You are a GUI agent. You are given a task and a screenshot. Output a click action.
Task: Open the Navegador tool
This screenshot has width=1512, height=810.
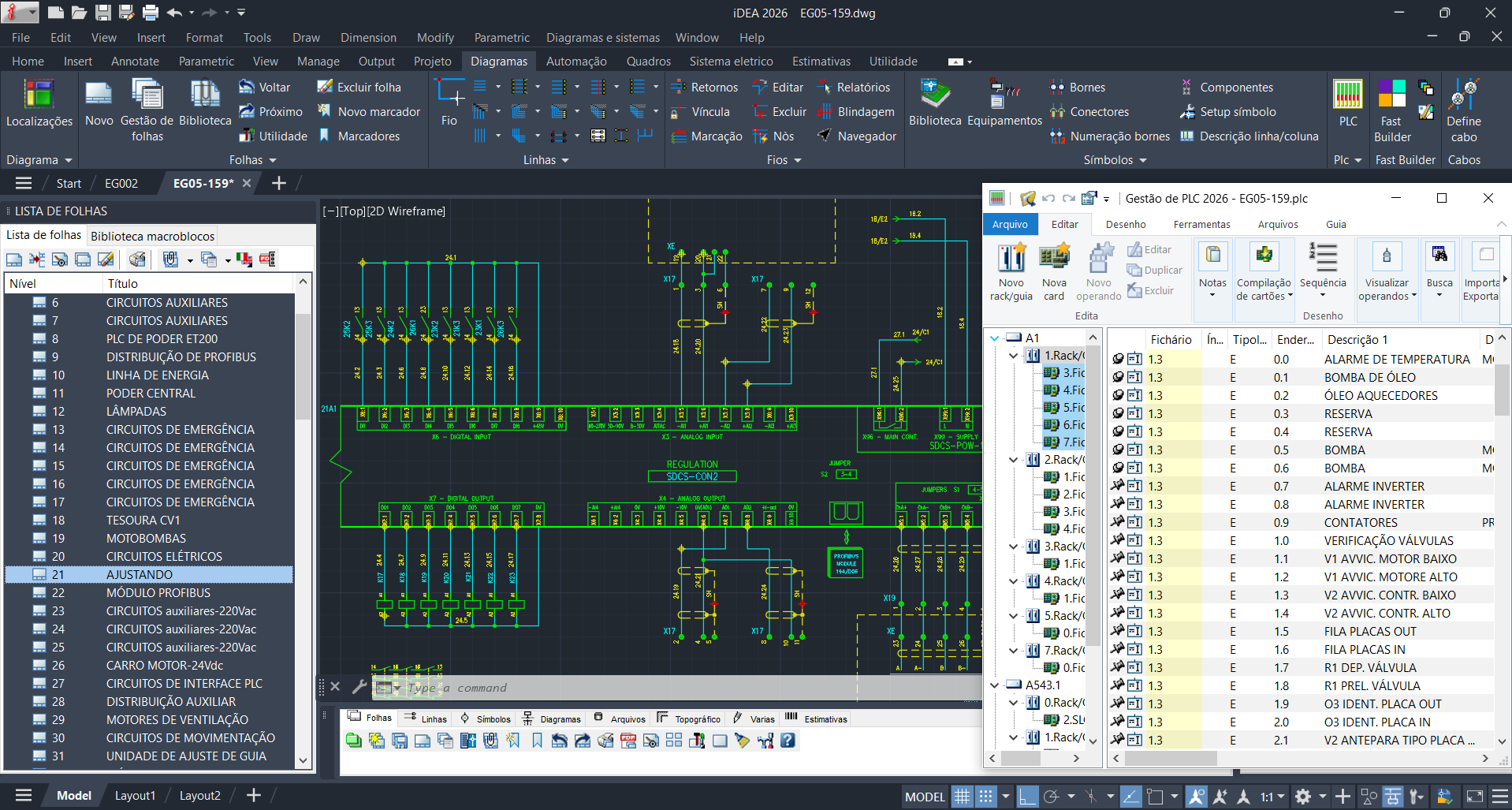click(x=858, y=136)
